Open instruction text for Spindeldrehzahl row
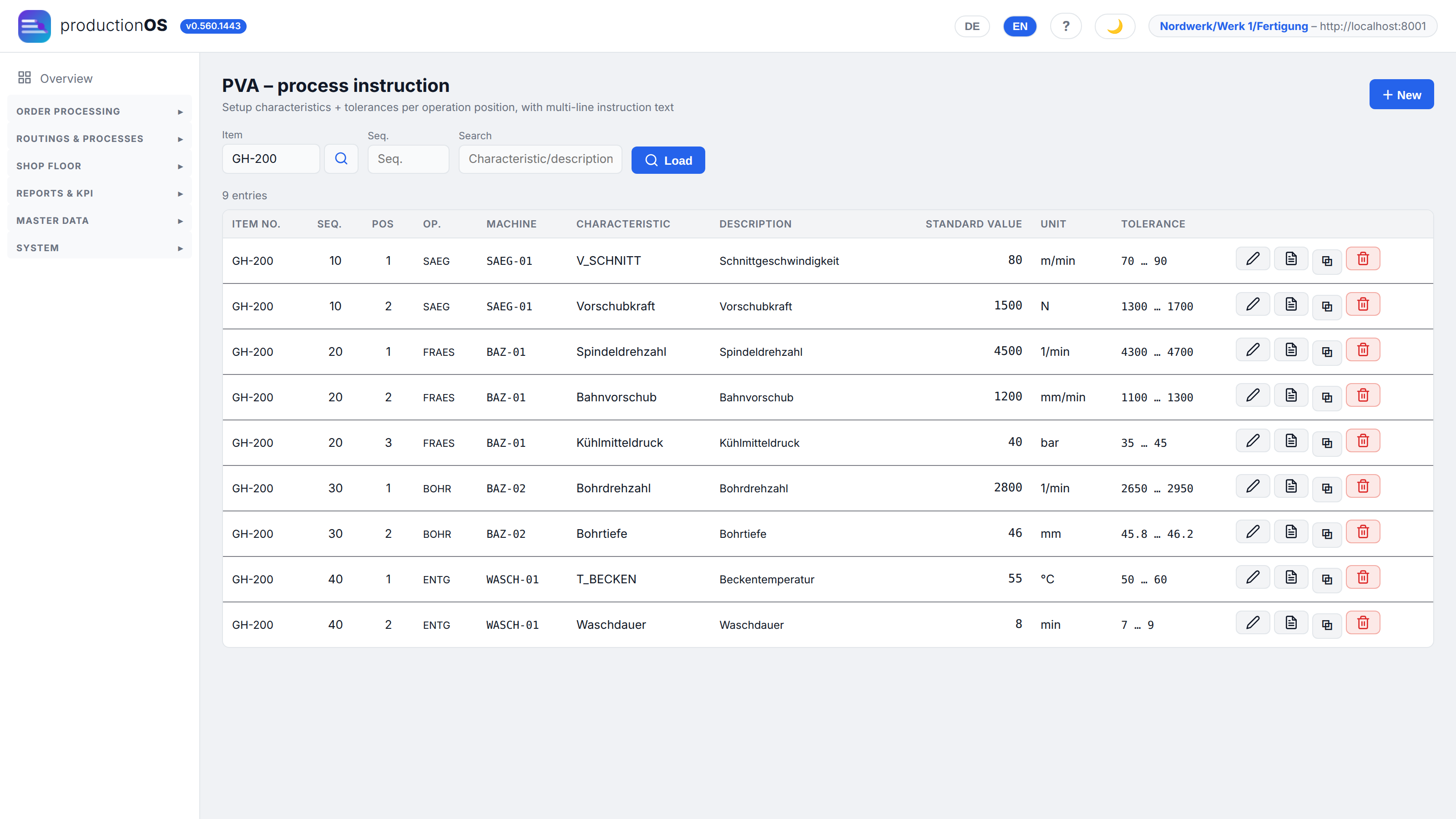The width and height of the screenshot is (1456, 819). point(1291,350)
